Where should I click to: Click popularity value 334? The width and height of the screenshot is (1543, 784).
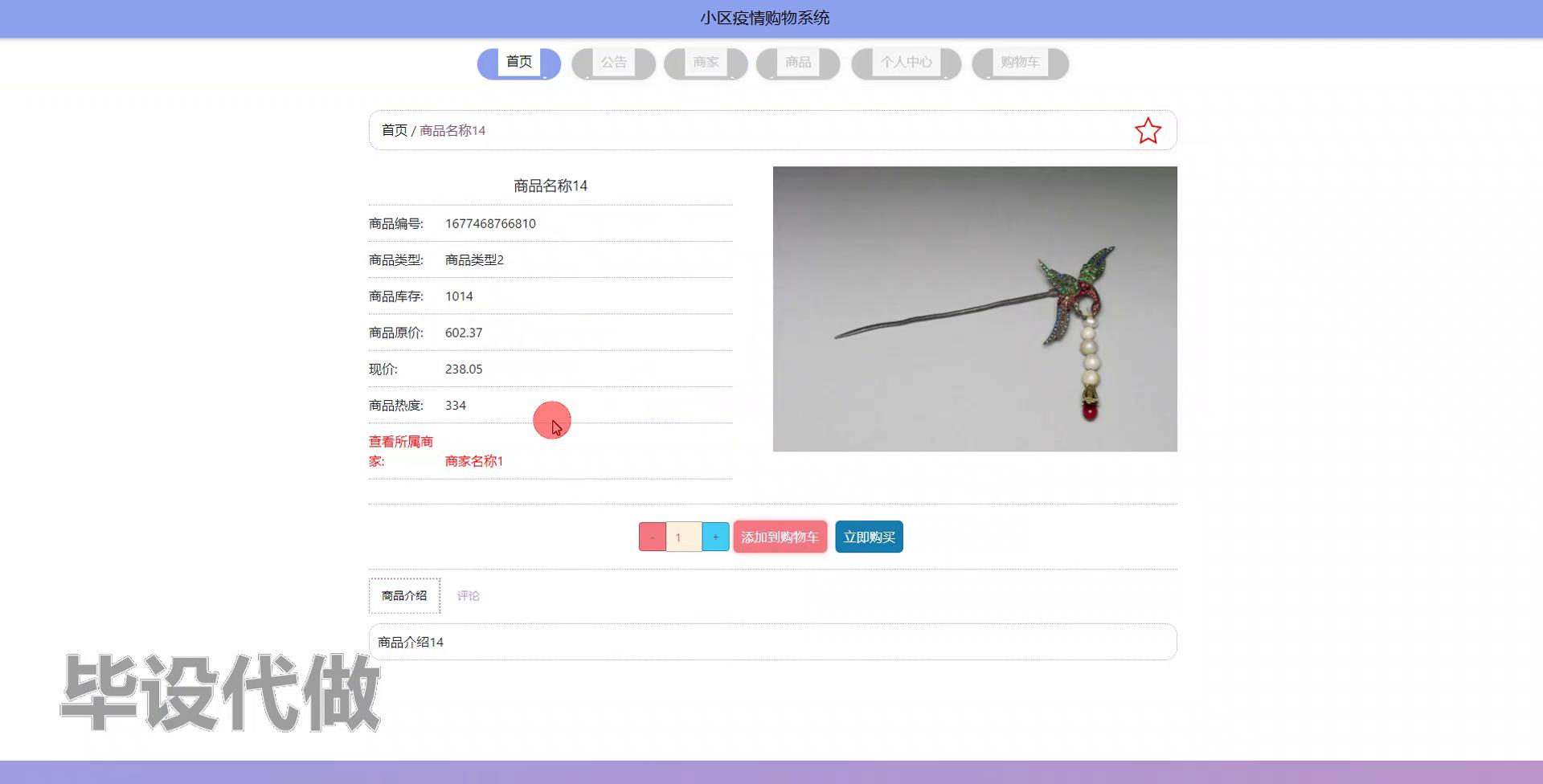(456, 406)
